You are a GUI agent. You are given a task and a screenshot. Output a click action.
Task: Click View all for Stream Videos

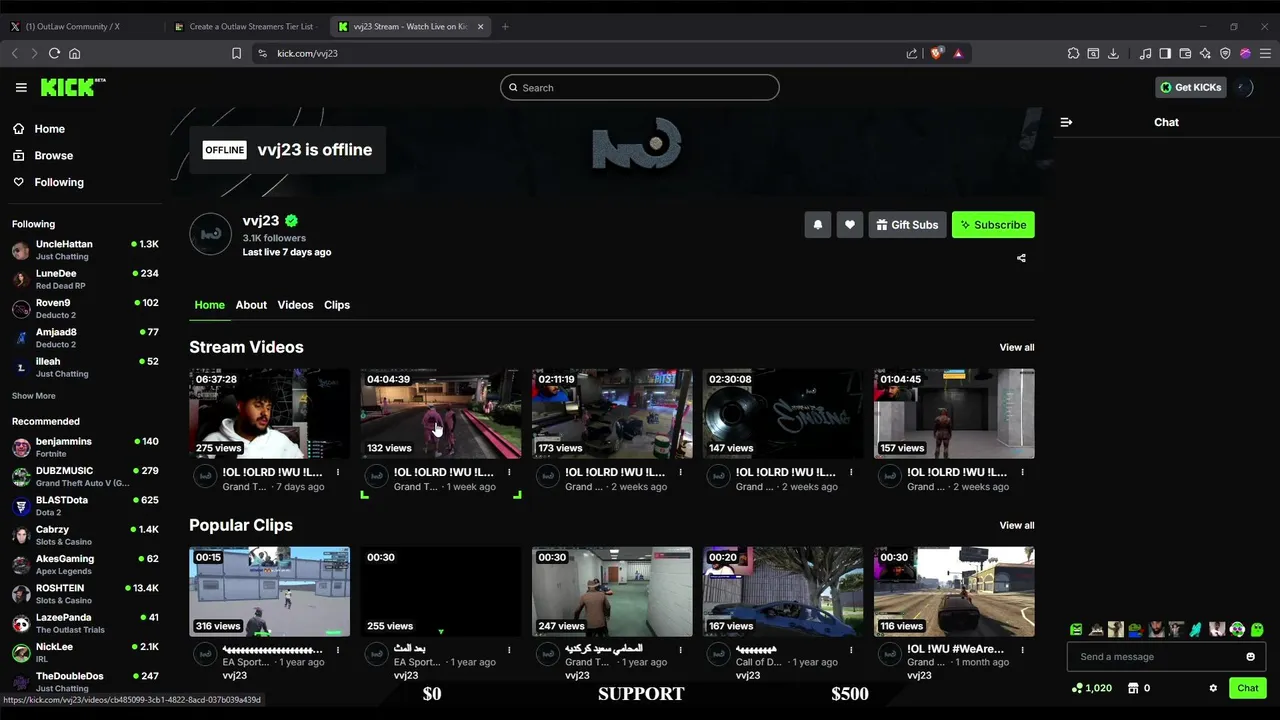(1017, 347)
